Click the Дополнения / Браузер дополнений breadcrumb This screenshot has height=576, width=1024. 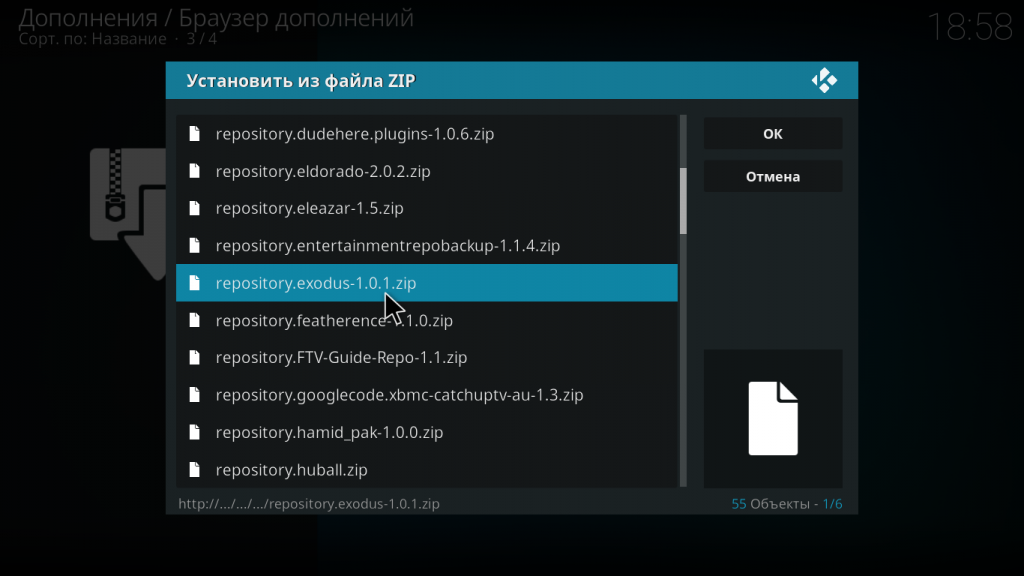[216, 18]
